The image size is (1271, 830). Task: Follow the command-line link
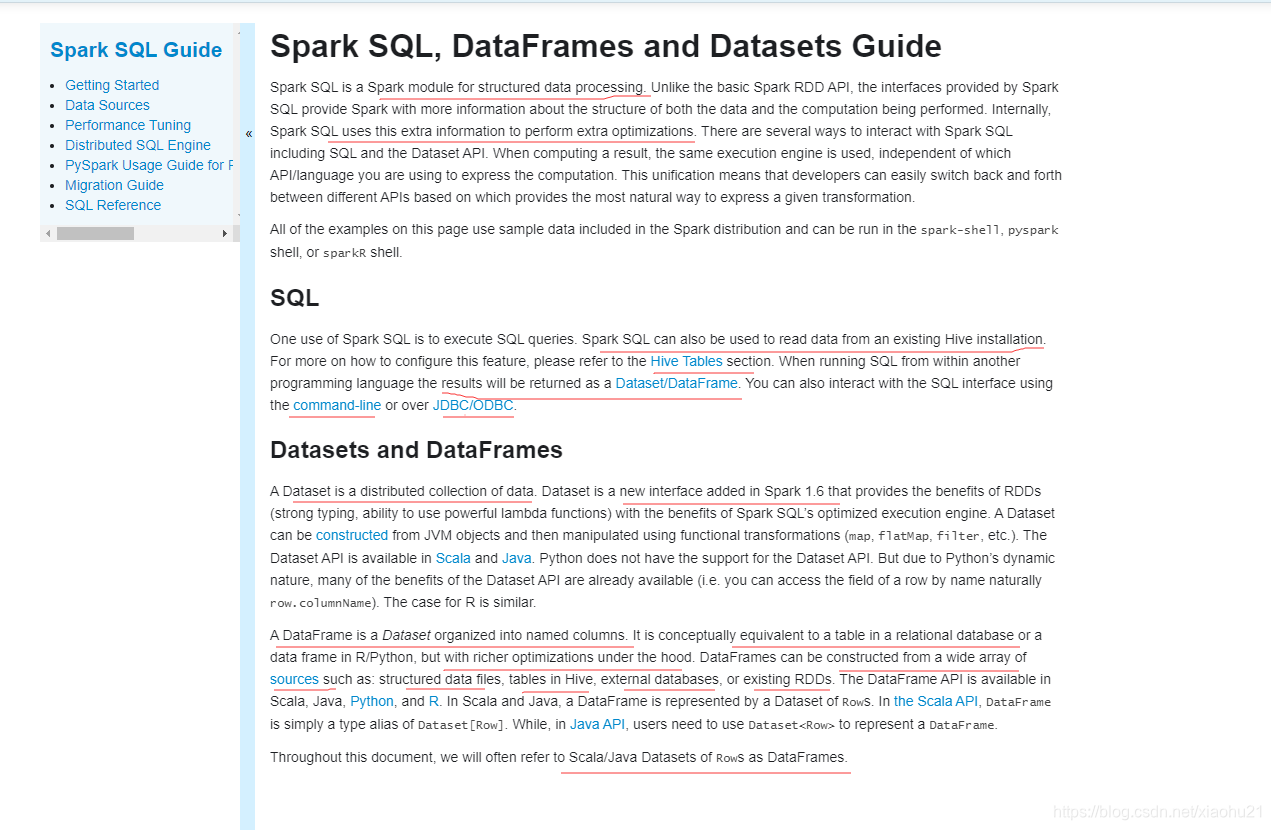click(x=337, y=405)
